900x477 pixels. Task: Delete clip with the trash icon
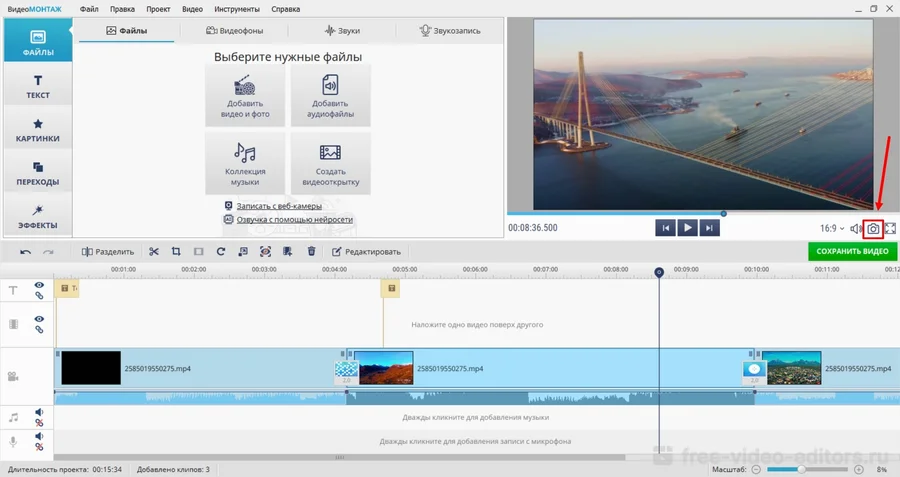312,252
